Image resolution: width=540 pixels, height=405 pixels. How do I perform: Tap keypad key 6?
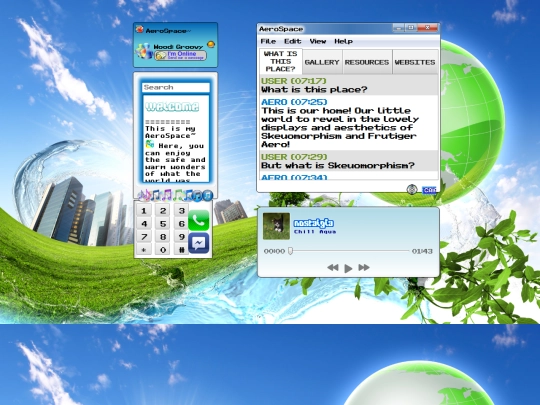(x=181, y=224)
